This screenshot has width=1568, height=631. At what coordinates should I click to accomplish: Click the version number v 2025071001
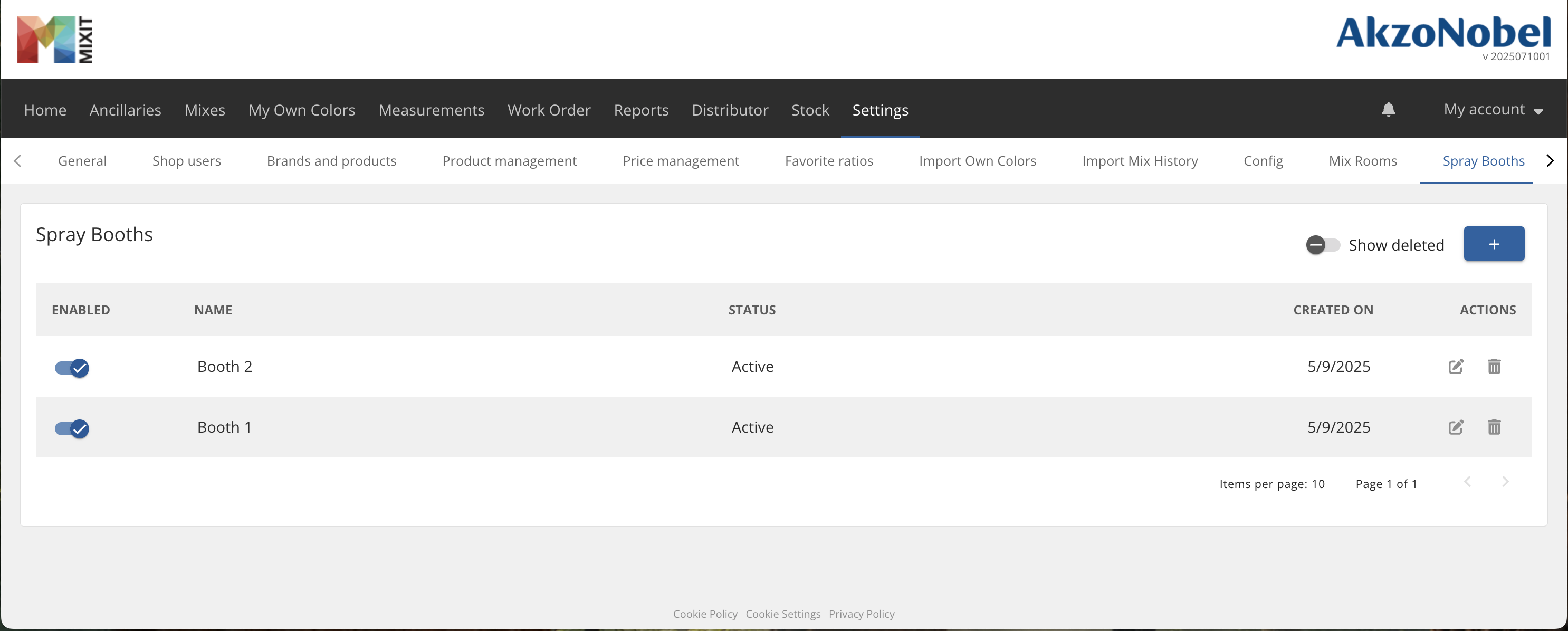1516,56
